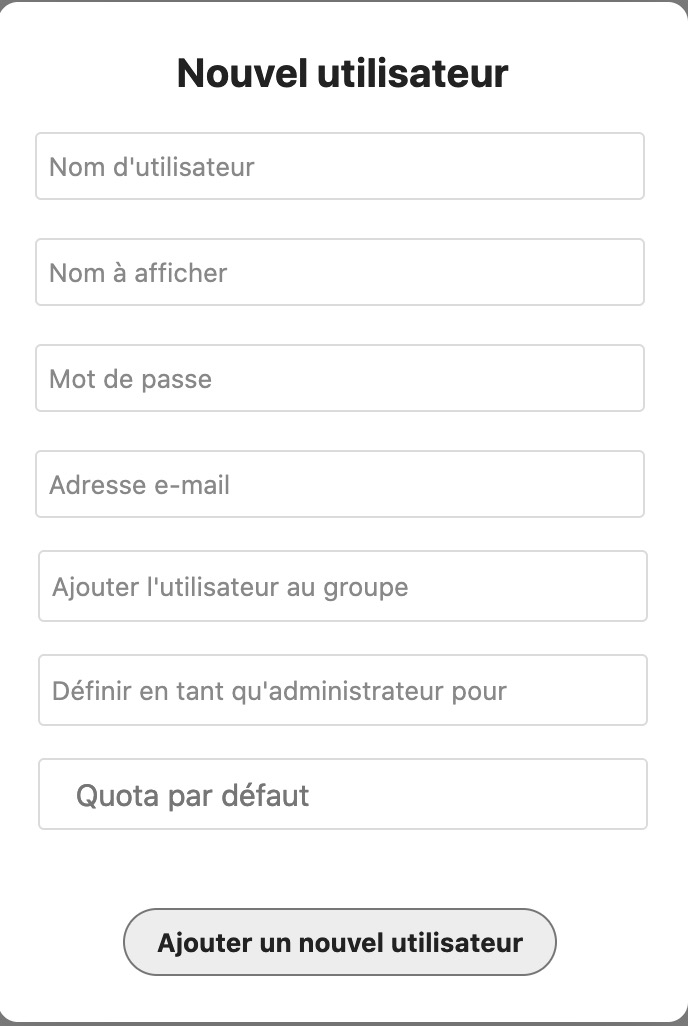The height and width of the screenshot is (1026, 688).
Task: Click the Adresse e-mail text box
Action: (340, 484)
